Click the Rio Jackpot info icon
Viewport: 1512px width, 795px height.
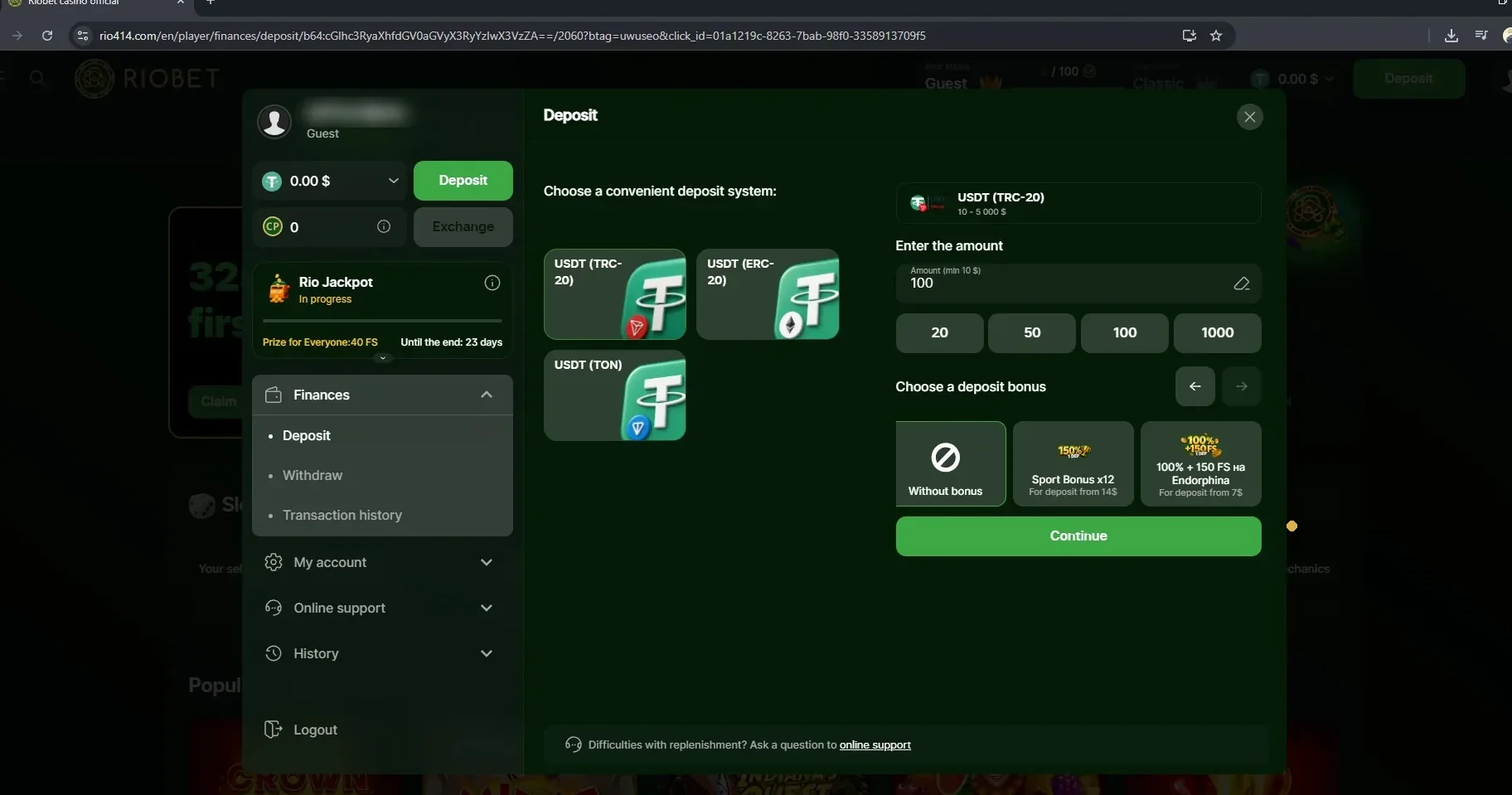(492, 283)
